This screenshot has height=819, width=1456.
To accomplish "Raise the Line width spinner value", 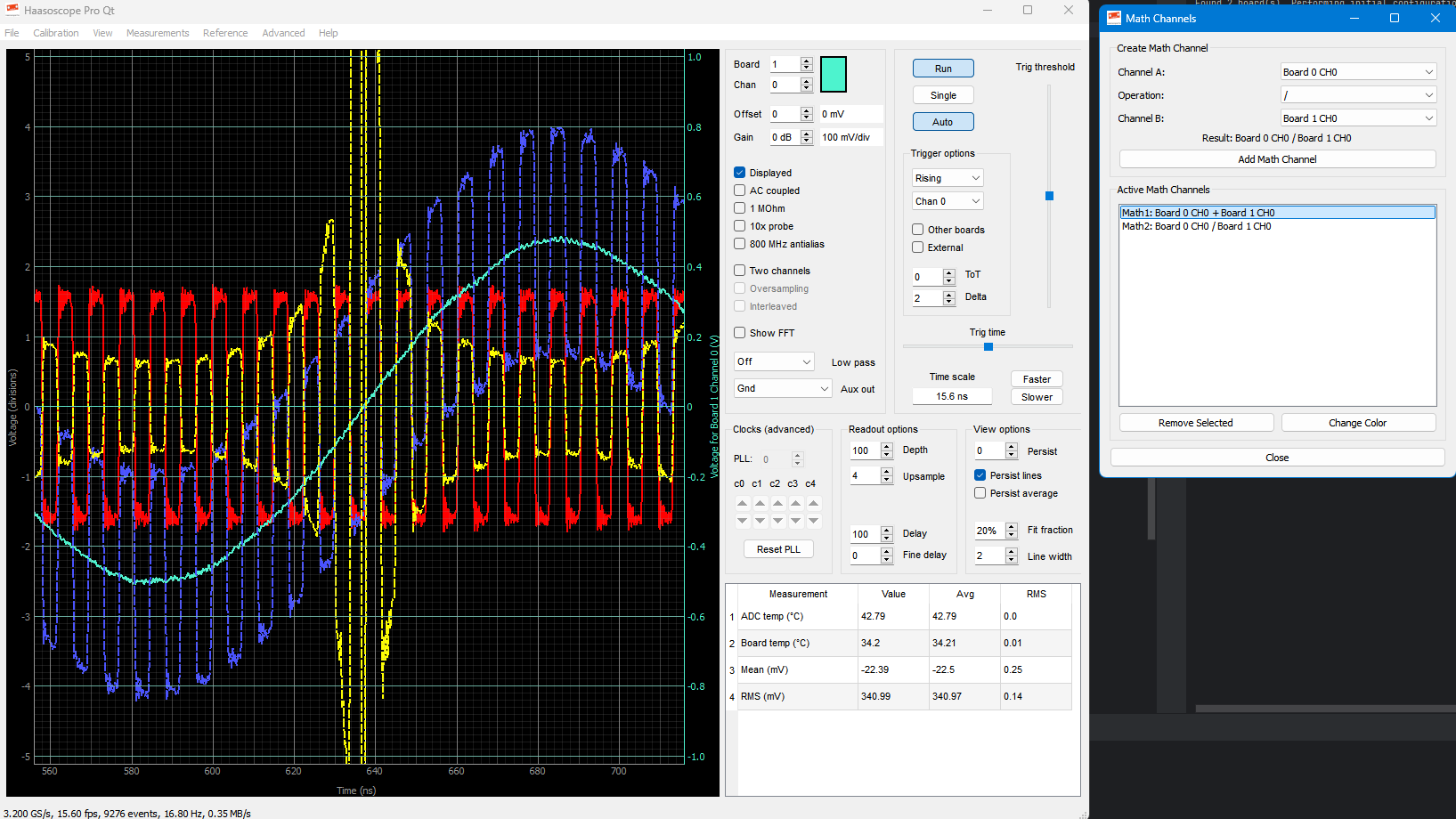I will click(1011, 552).
